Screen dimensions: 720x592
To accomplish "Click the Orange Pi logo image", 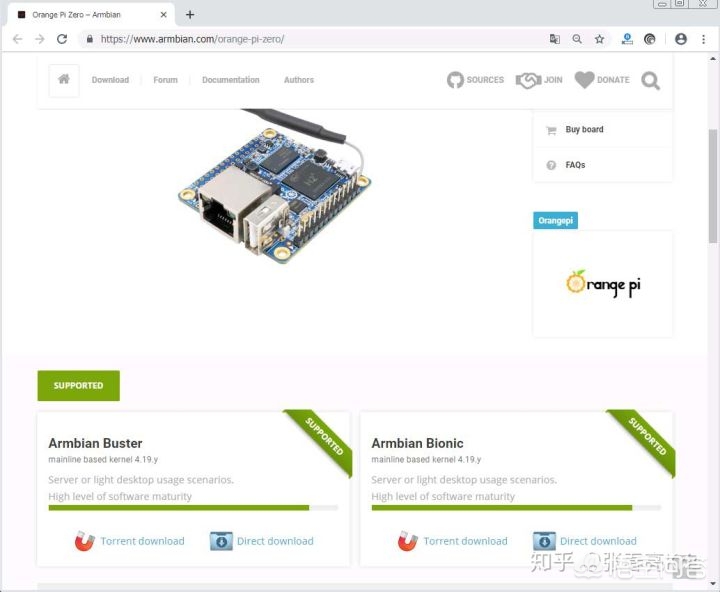I will [x=603, y=283].
